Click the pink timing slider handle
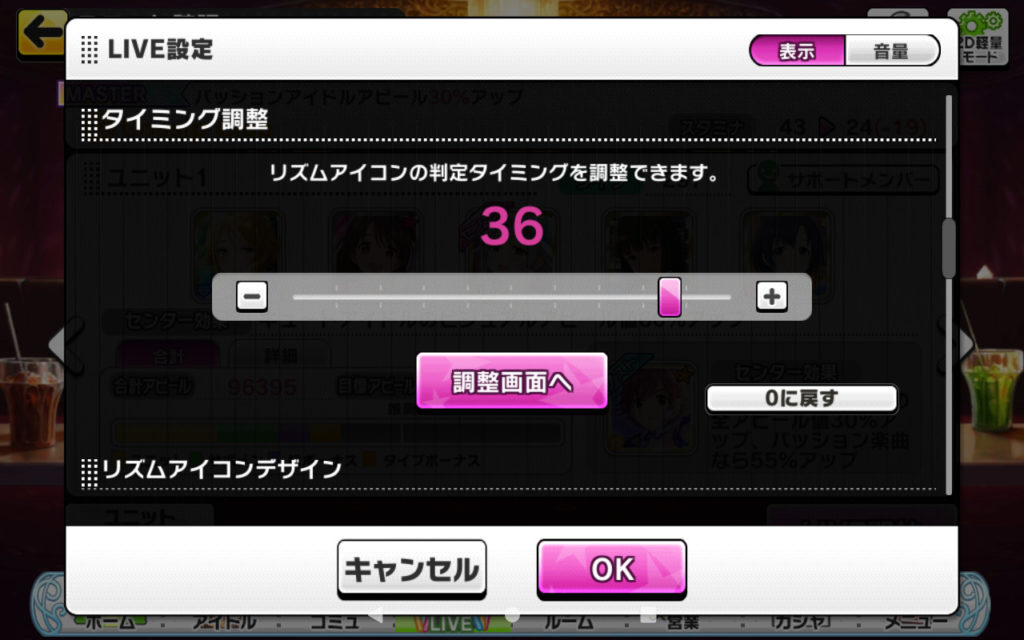 point(669,296)
